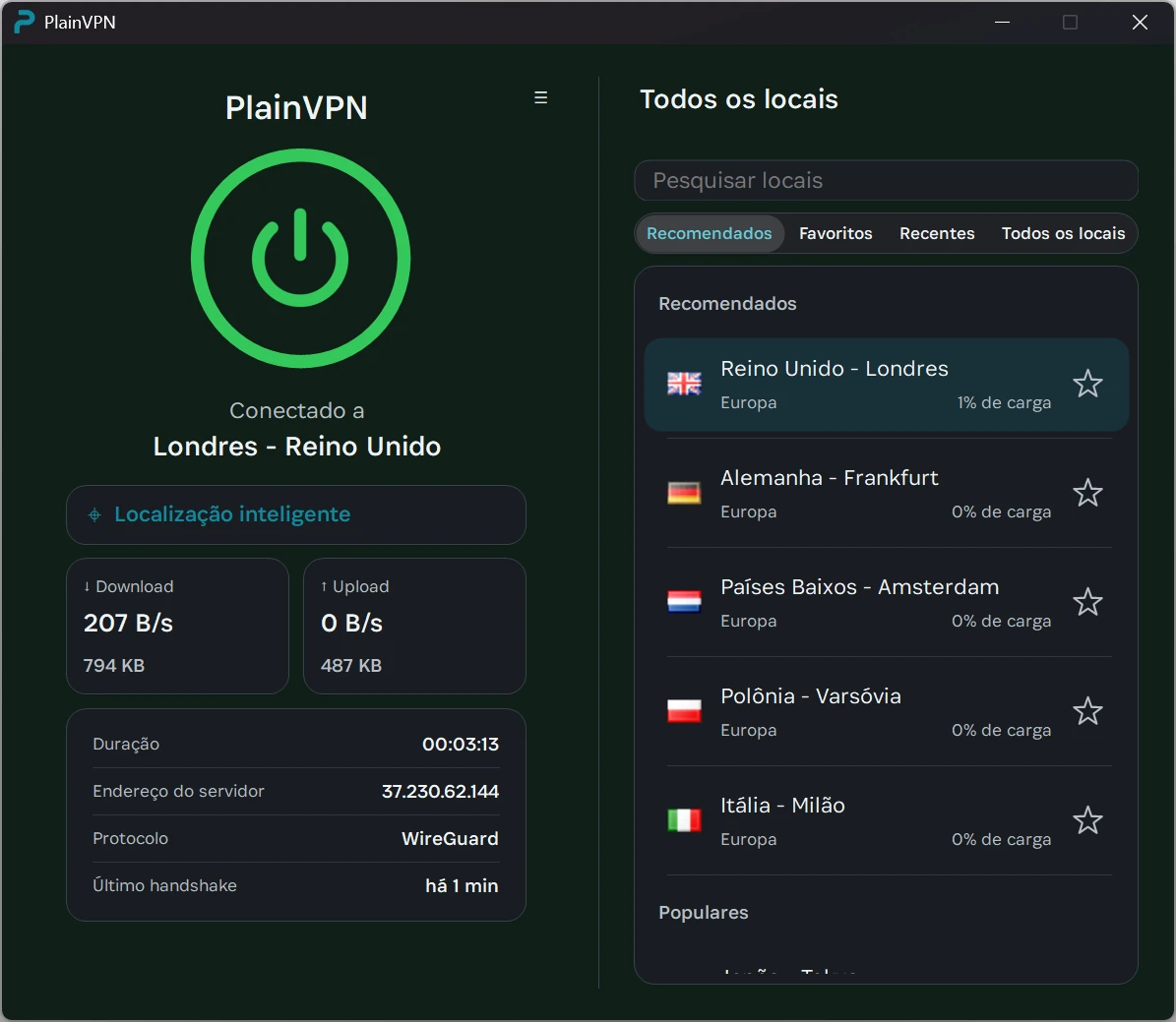Switch to the Recomendados tab
Screen dimensions: 1176x1022
[710, 233]
